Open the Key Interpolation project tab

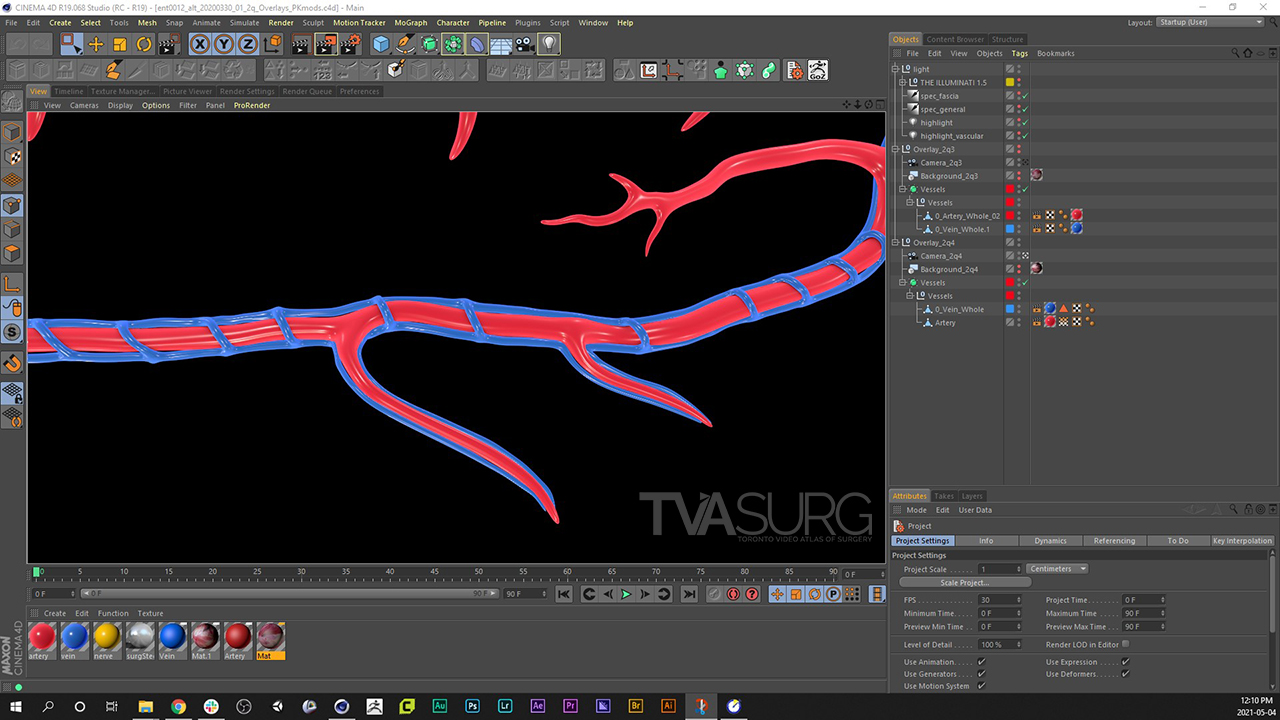click(1242, 541)
